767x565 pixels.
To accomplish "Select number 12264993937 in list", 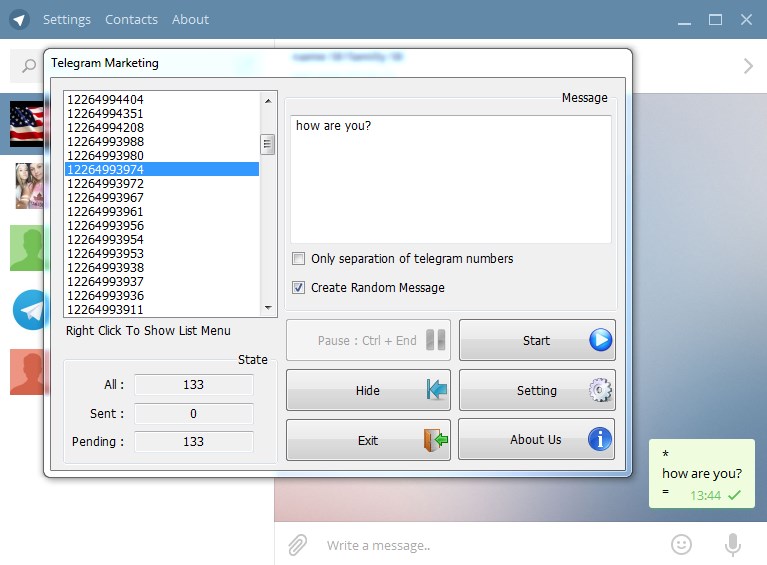I will tap(162, 282).
